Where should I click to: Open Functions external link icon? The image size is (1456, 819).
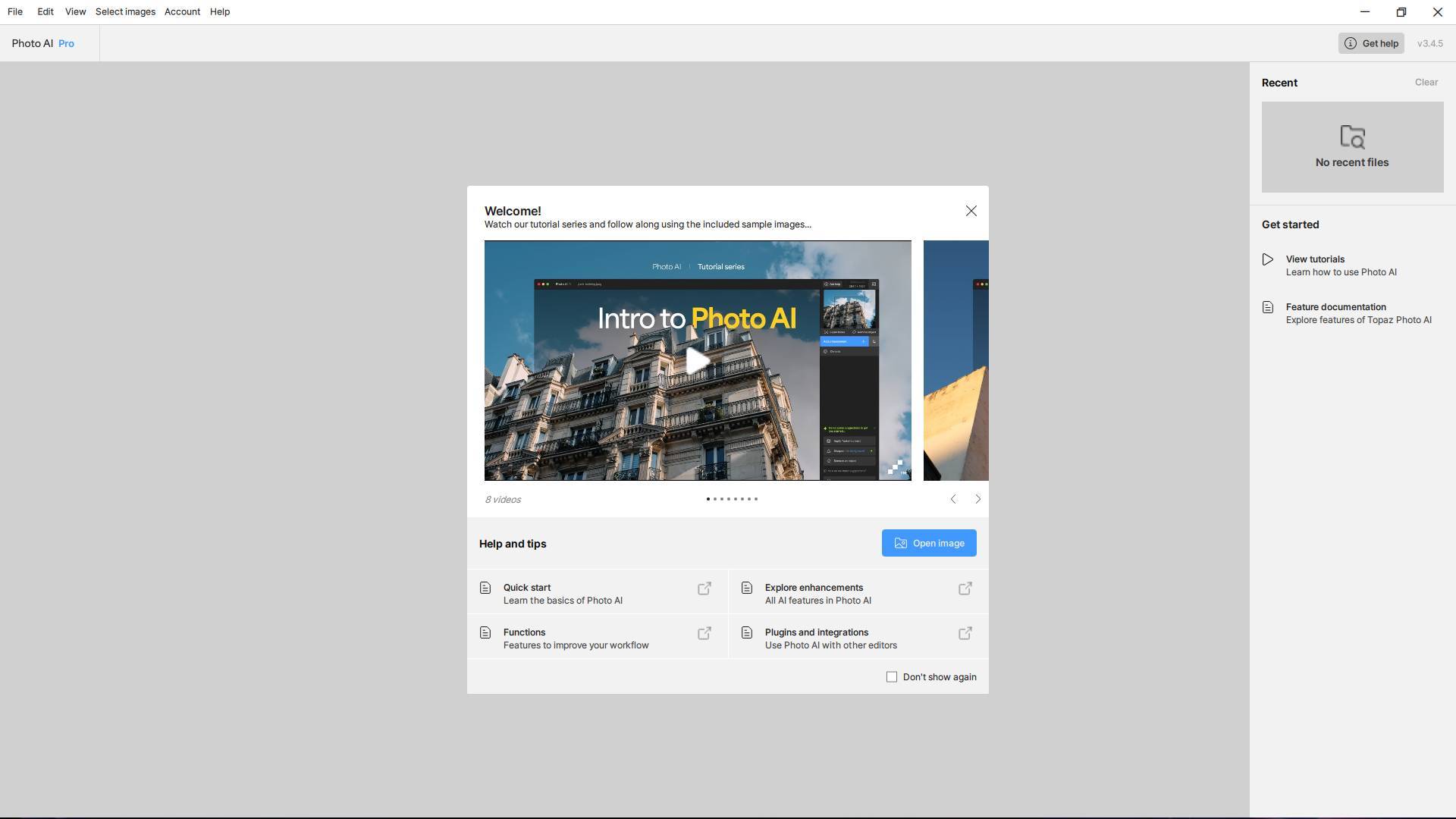point(704,633)
